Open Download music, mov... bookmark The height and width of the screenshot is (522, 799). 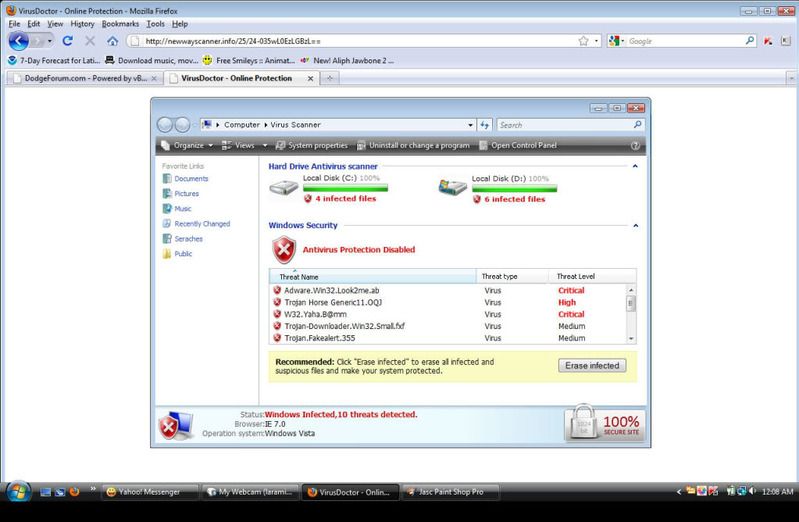point(151,60)
